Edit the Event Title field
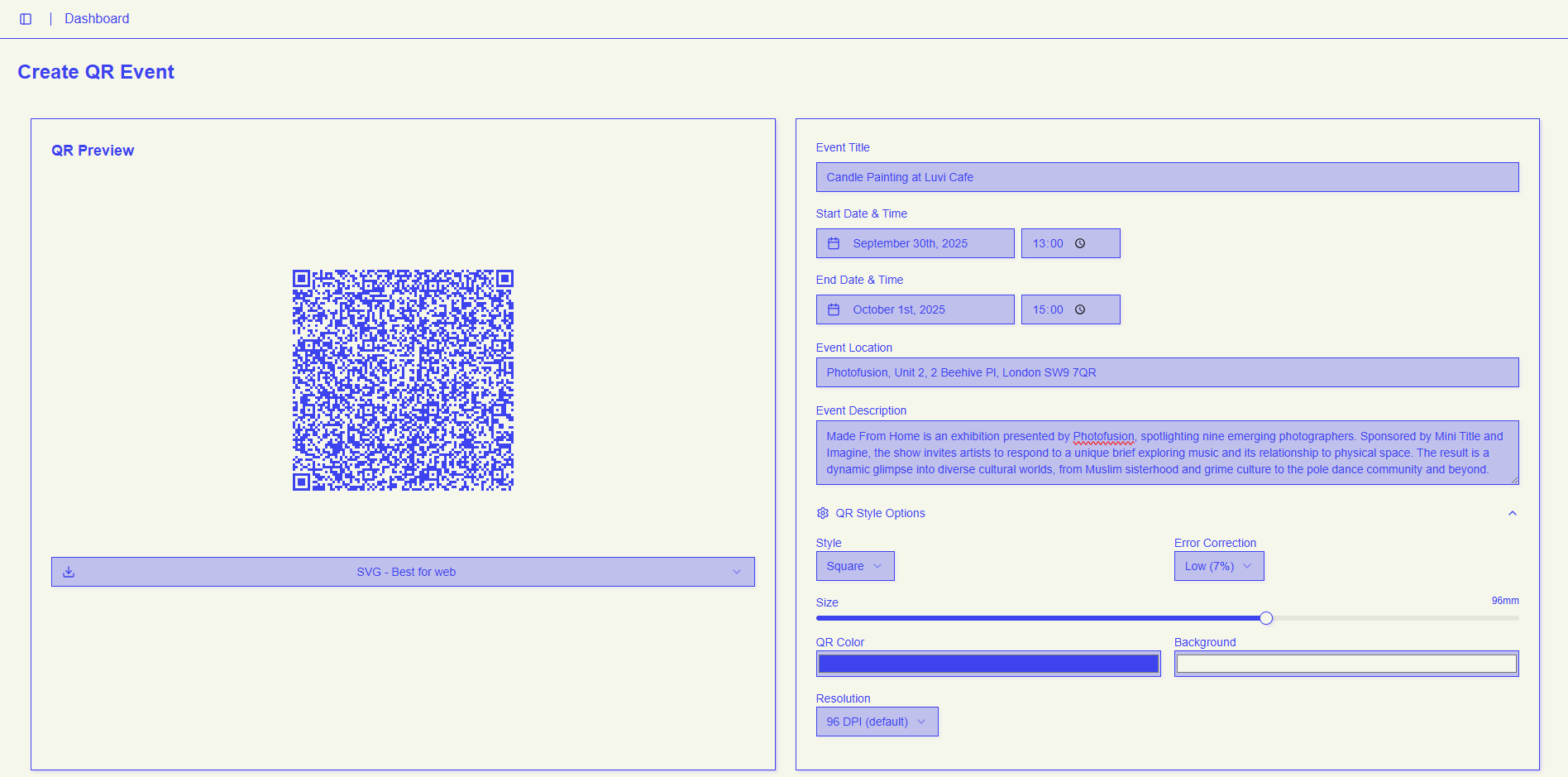The height and width of the screenshot is (777, 1568). pos(1167,177)
